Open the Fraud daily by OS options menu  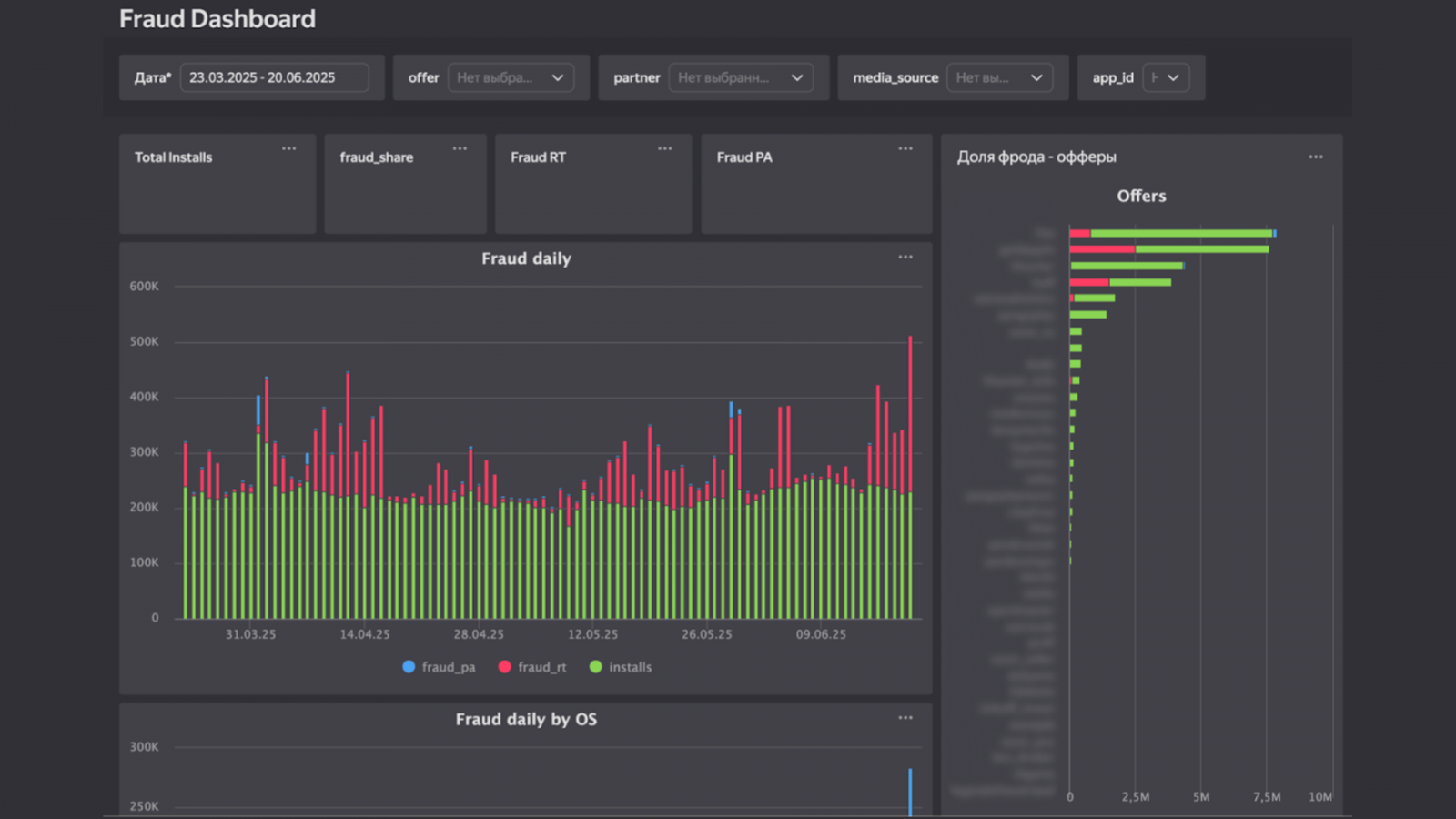(x=905, y=718)
